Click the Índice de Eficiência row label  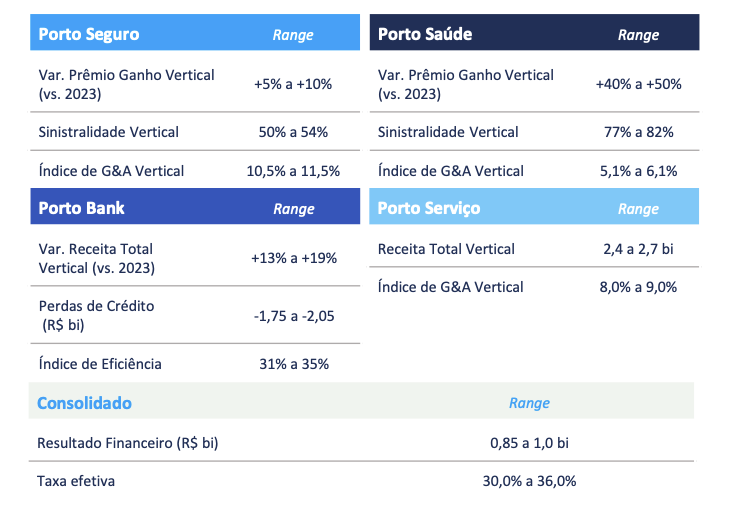pos(99,364)
